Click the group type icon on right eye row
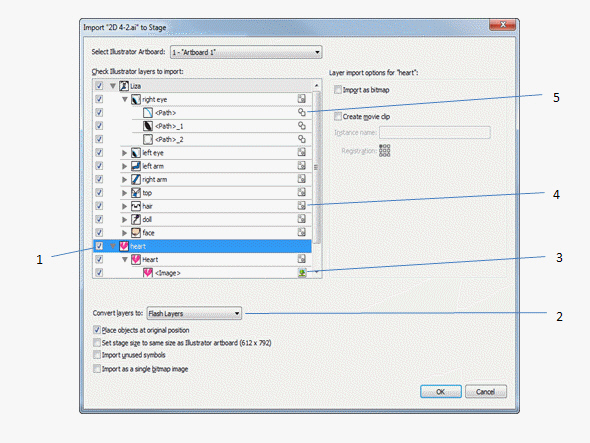Viewport: 590px width, 443px height. 301,99
